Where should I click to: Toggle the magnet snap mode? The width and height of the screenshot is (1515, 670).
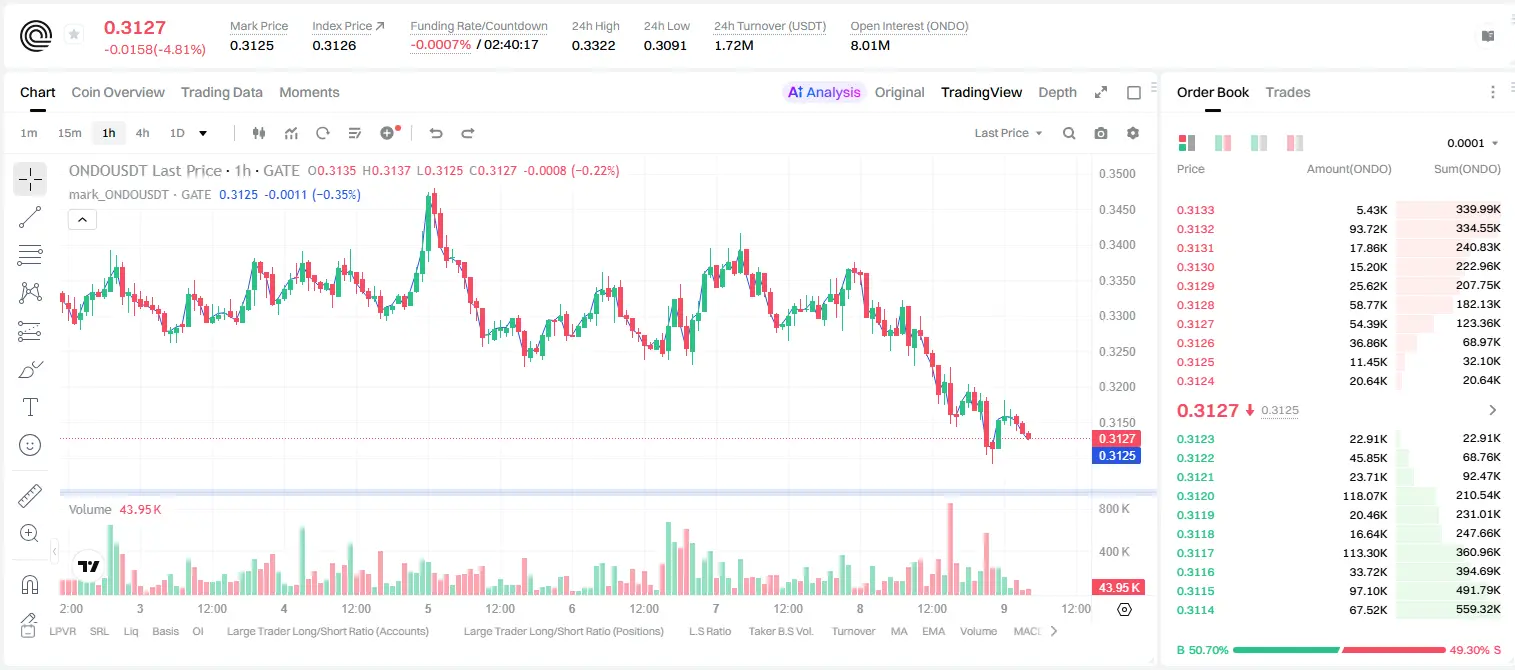point(30,584)
